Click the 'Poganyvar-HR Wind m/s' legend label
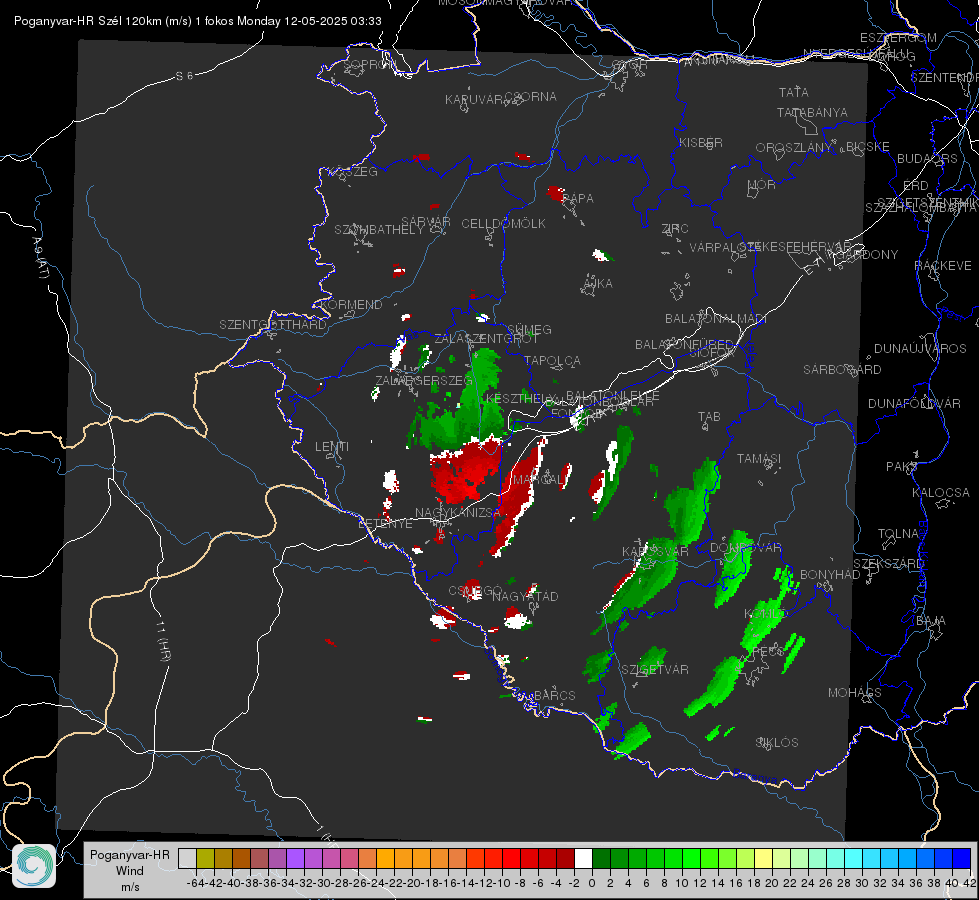 coord(130,871)
